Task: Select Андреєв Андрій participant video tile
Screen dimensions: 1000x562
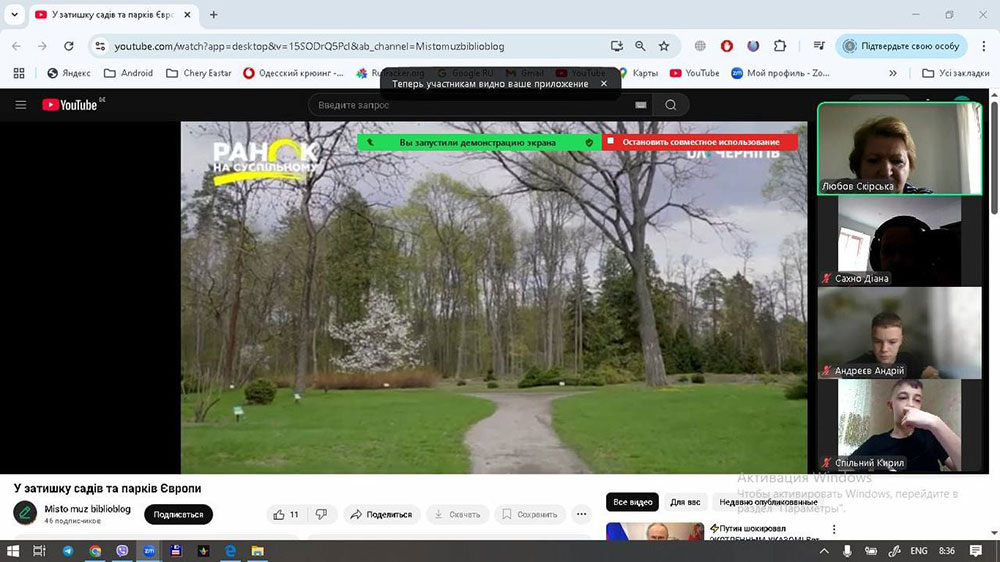Action: point(899,332)
